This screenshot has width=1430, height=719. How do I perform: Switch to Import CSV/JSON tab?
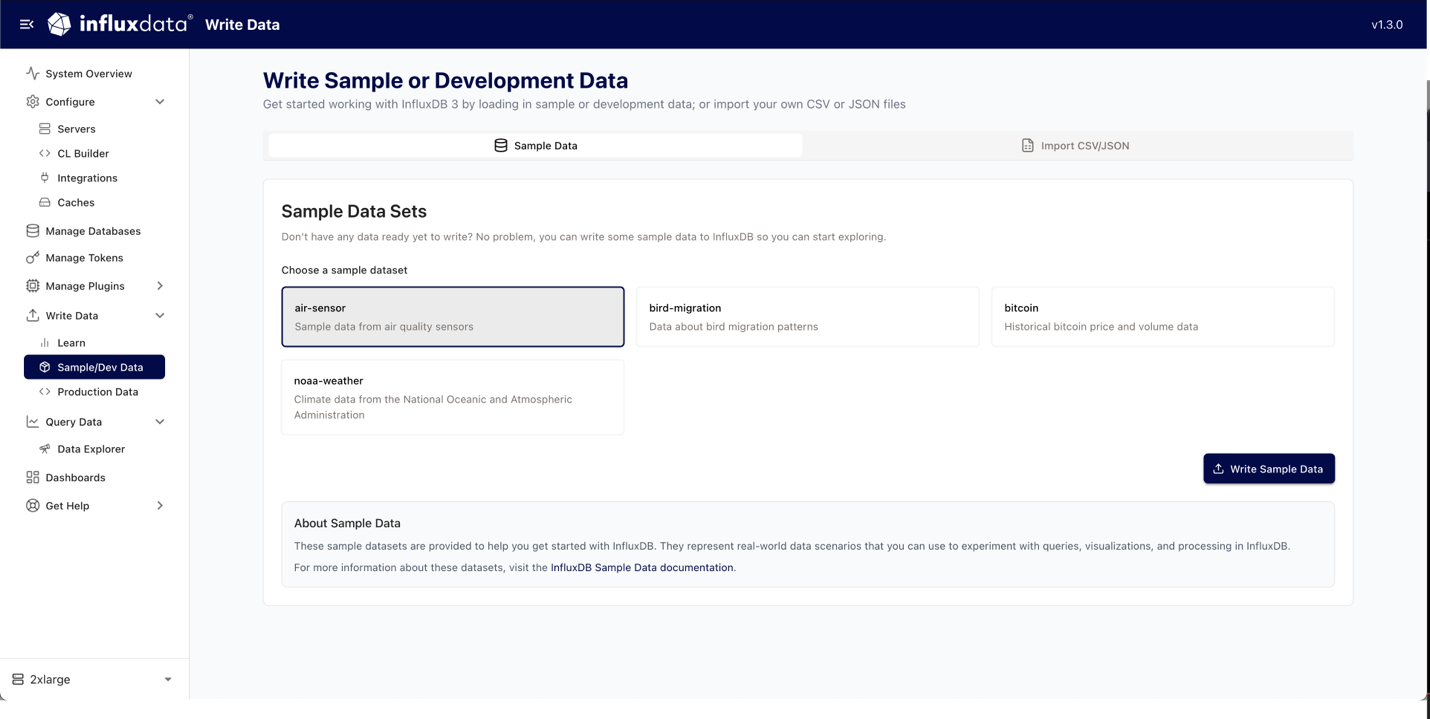tap(1075, 146)
